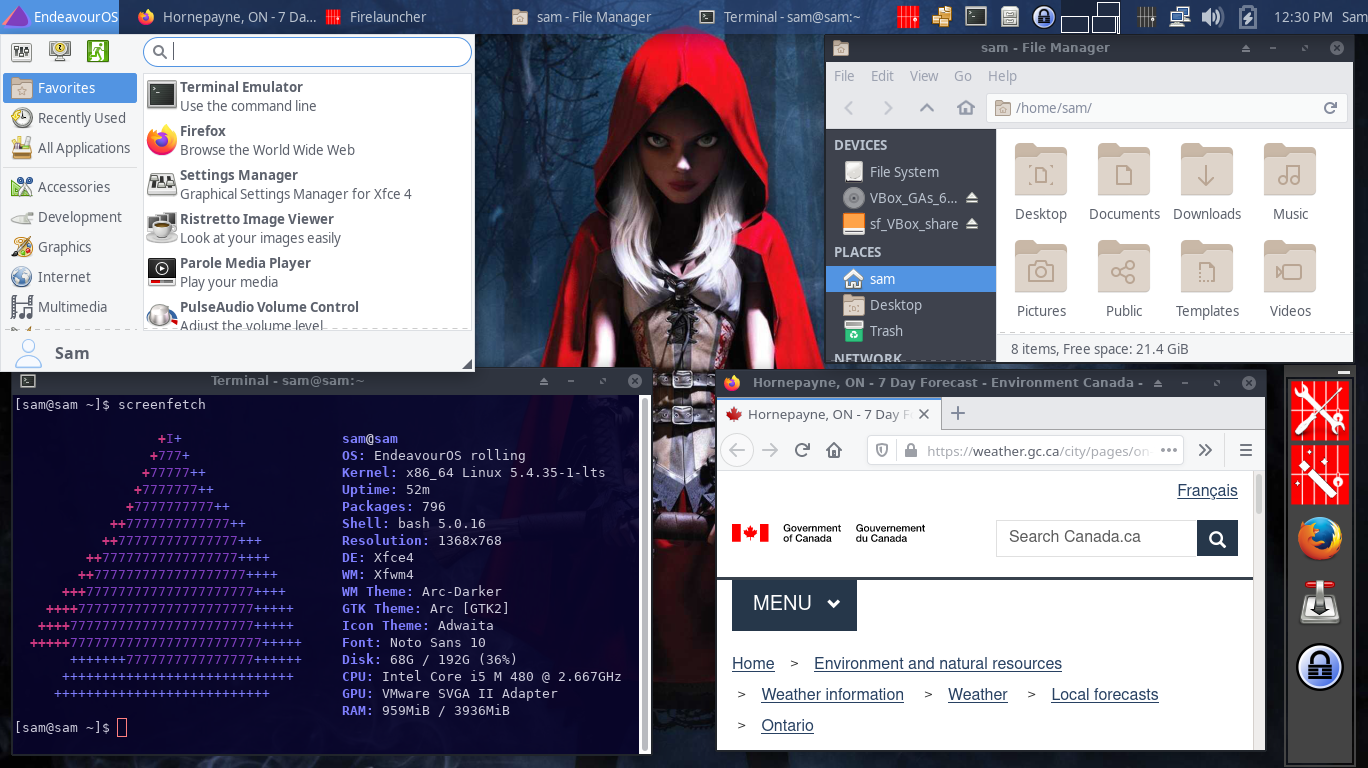Click the file cabinet icon in top panel

(x=1010, y=17)
